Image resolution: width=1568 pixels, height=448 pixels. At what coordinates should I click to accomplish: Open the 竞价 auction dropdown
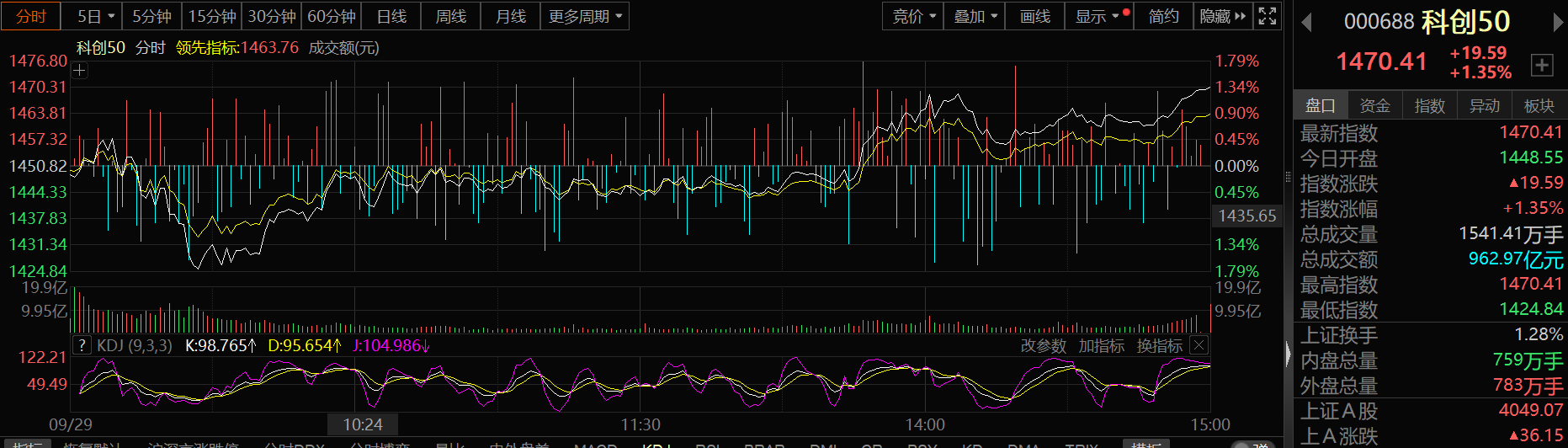point(913,16)
